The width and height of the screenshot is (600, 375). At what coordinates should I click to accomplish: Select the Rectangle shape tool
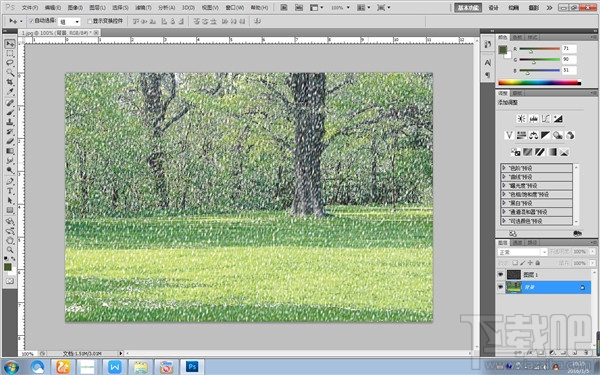[10, 210]
